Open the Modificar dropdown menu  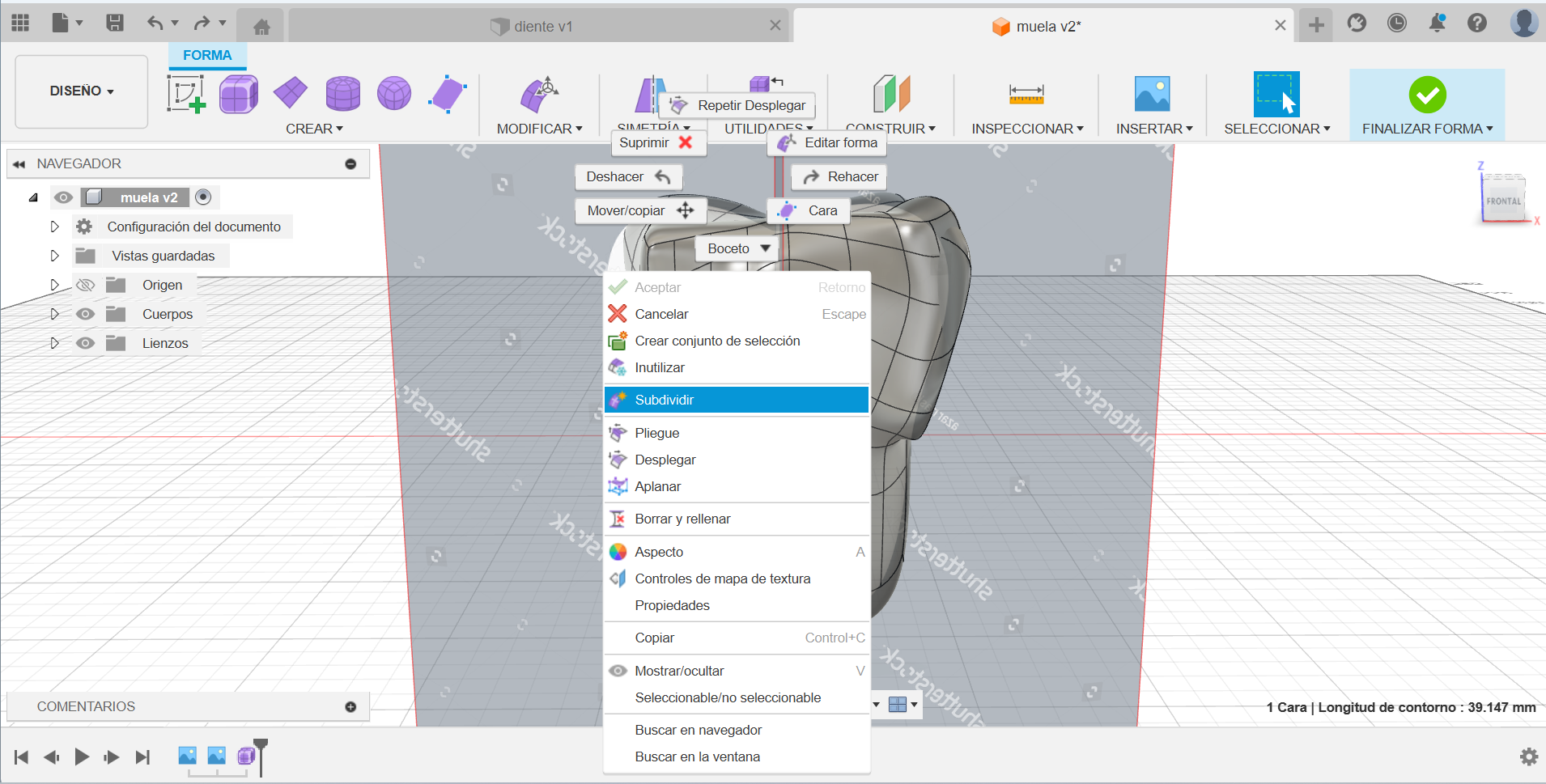click(x=539, y=129)
